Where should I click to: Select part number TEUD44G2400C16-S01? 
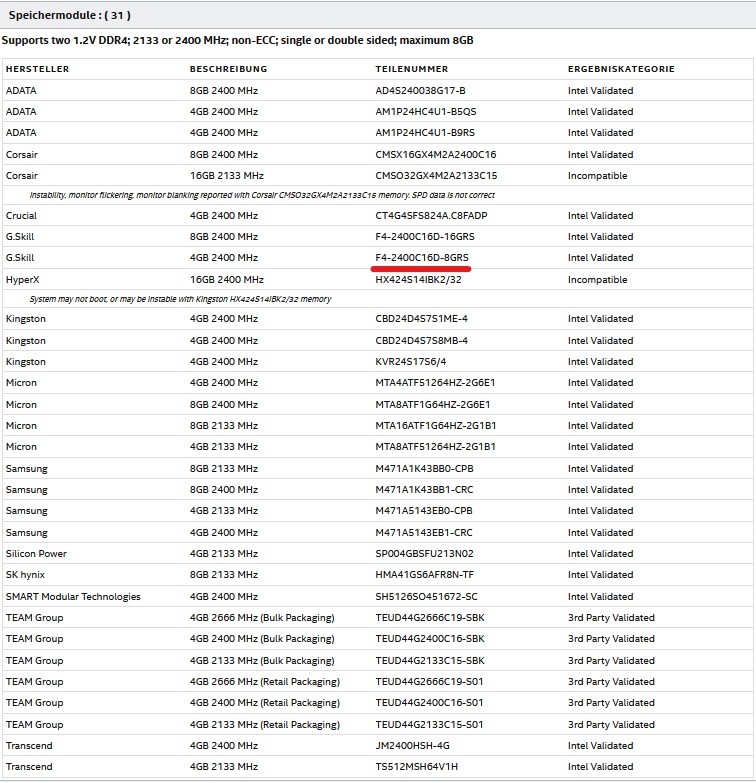pos(429,702)
